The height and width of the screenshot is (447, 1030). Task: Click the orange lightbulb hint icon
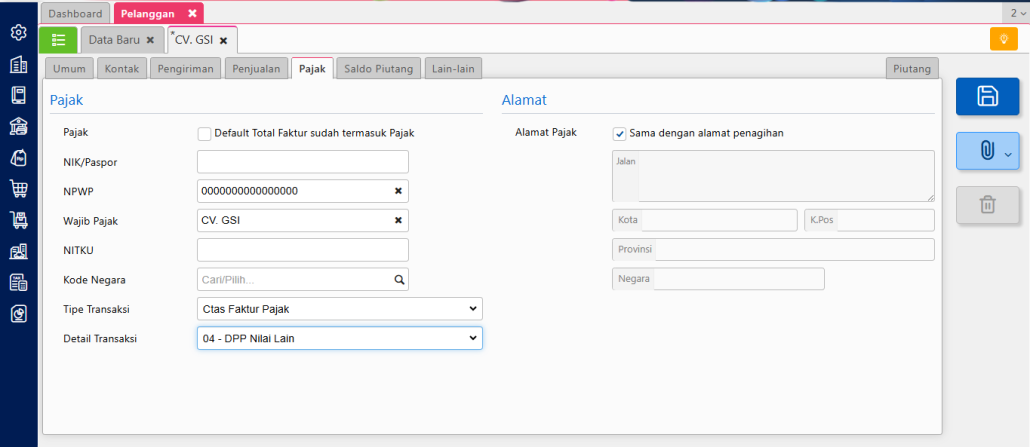pyautogui.click(x=1003, y=39)
